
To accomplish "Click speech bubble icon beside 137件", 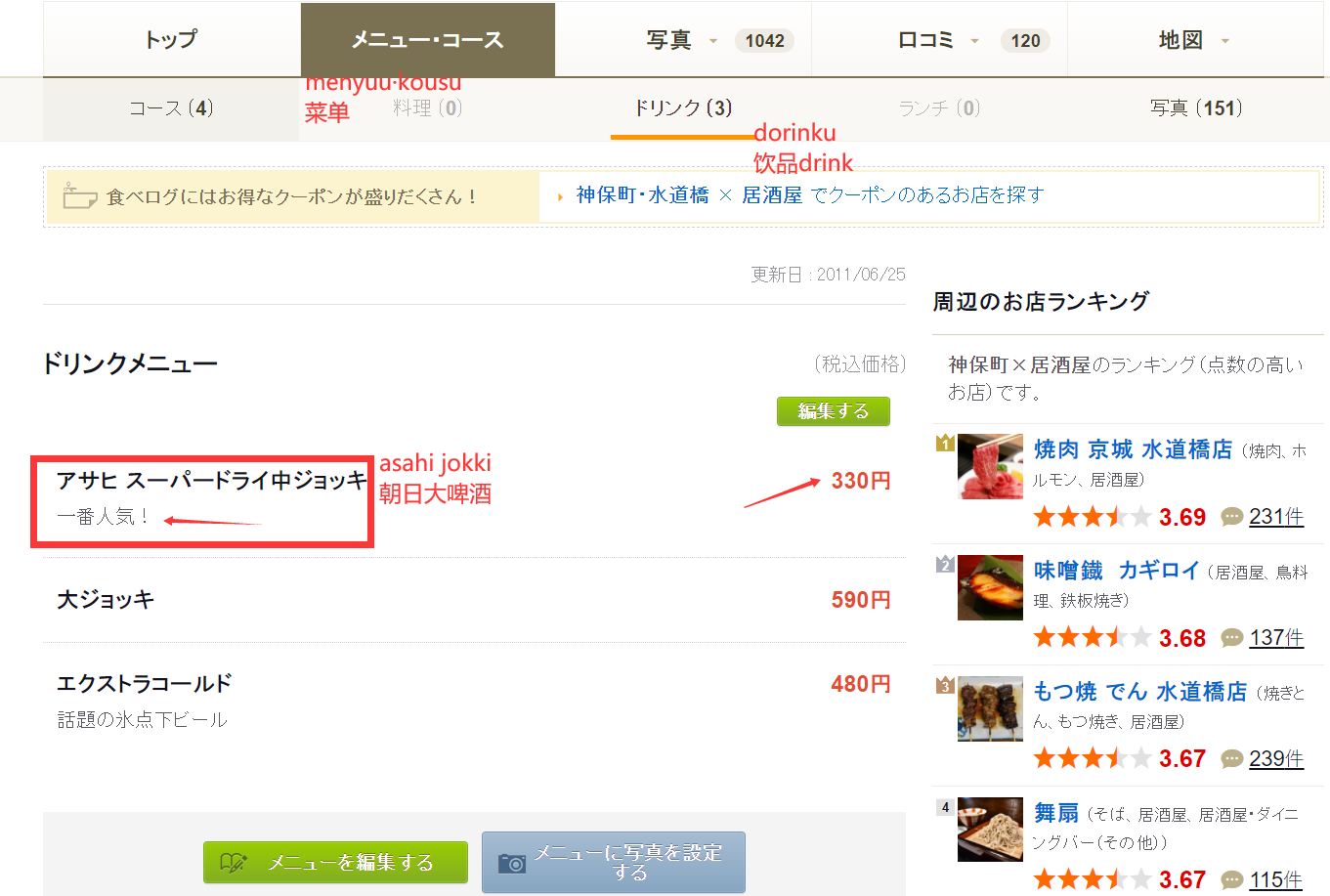I will coord(1232,638).
